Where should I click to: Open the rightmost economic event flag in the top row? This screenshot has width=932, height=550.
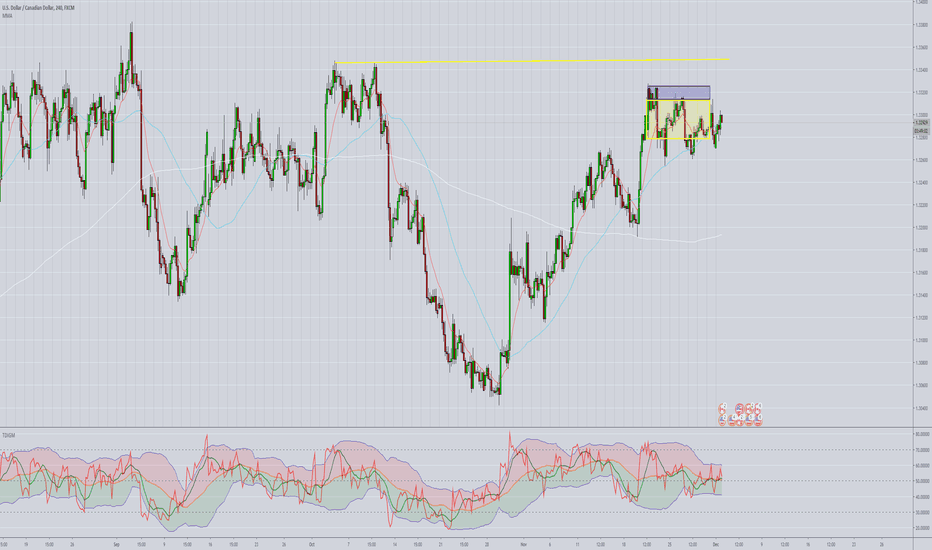[x=758, y=408]
